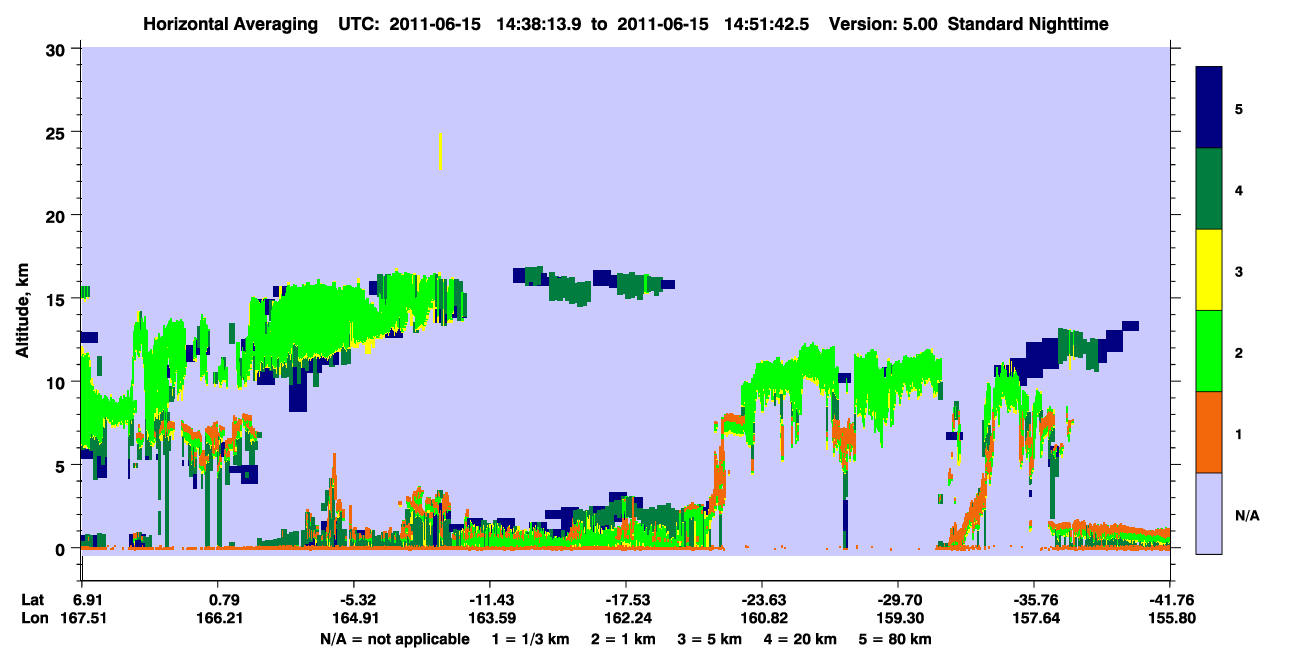1300x667 pixels.
Task: Click the longitude value 160.82
Action: [762, 619]
